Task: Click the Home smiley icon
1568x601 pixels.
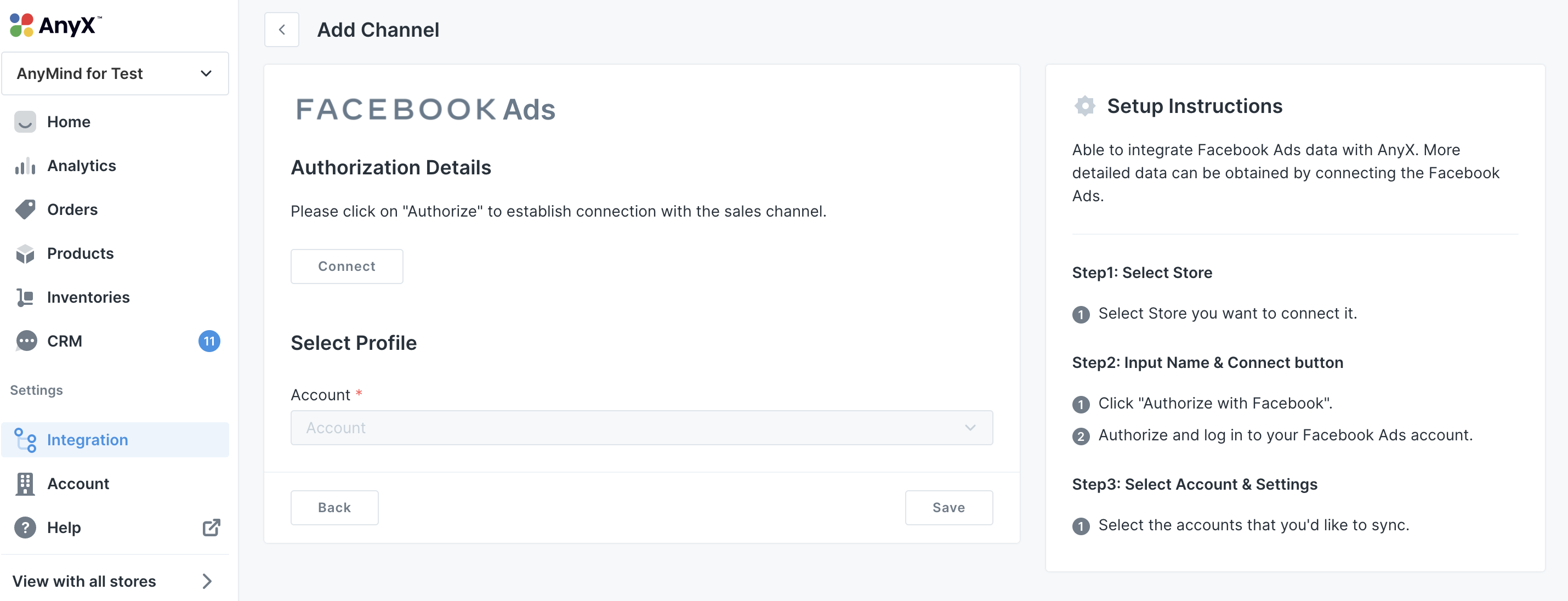Action: 25,122
